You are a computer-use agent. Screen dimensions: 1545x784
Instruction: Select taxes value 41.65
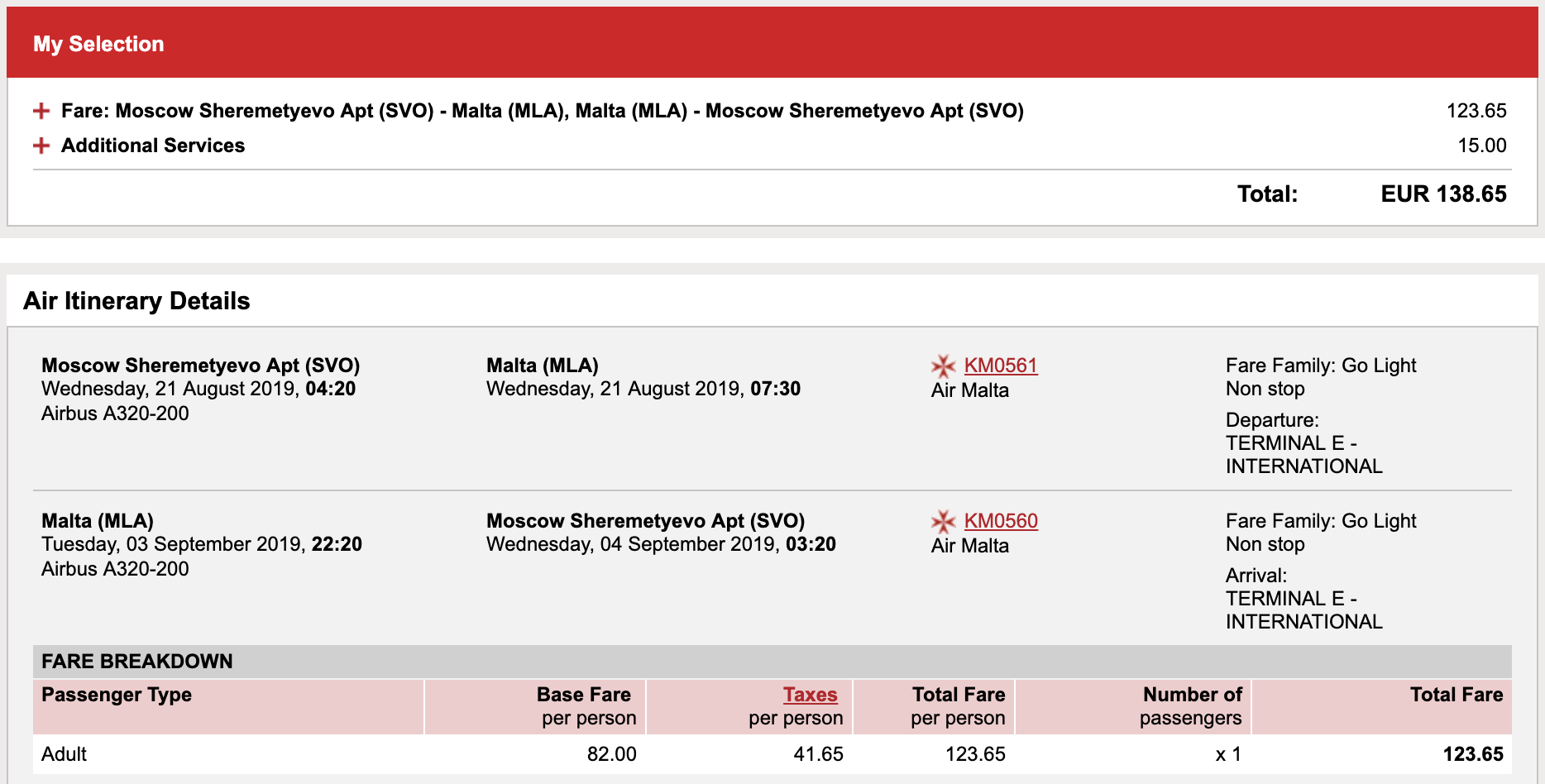pos(818,754)
